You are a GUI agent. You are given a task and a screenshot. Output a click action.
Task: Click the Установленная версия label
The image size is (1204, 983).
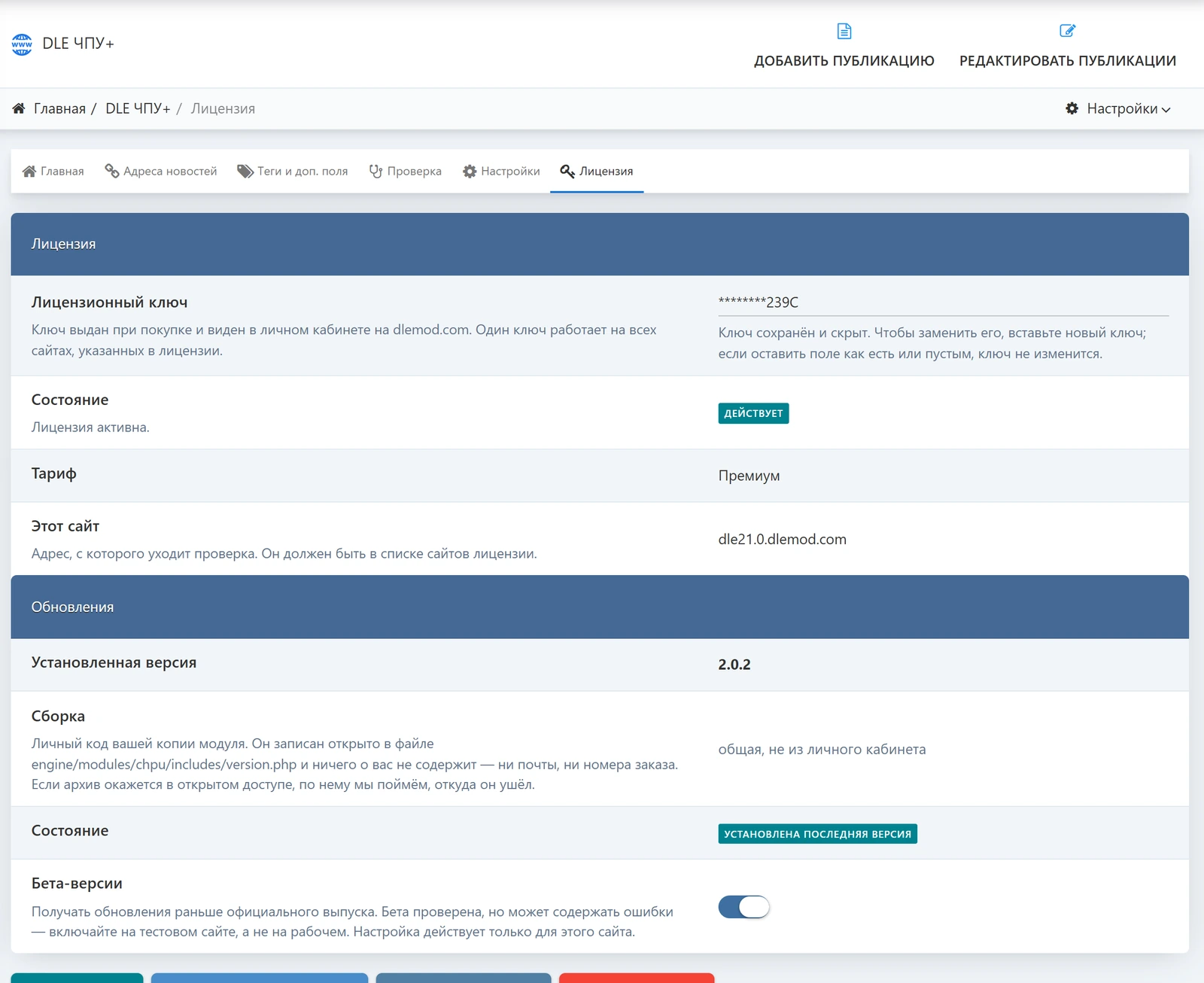pos(114,663)
